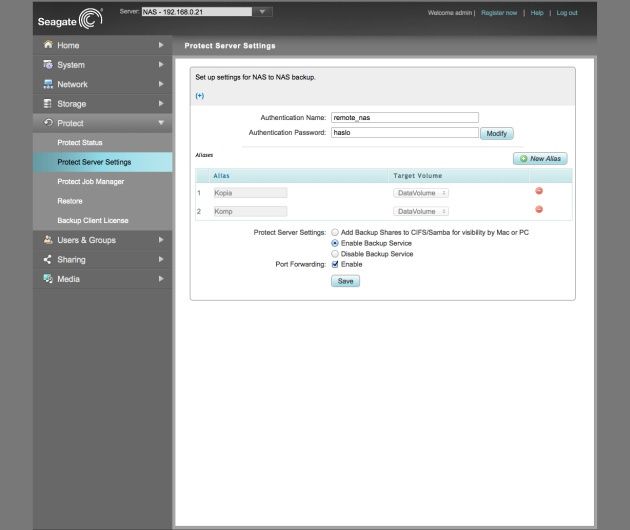Click the Storage sidebar icon
The height and width of the screenshot is (530, 630).
click(47, 104)
